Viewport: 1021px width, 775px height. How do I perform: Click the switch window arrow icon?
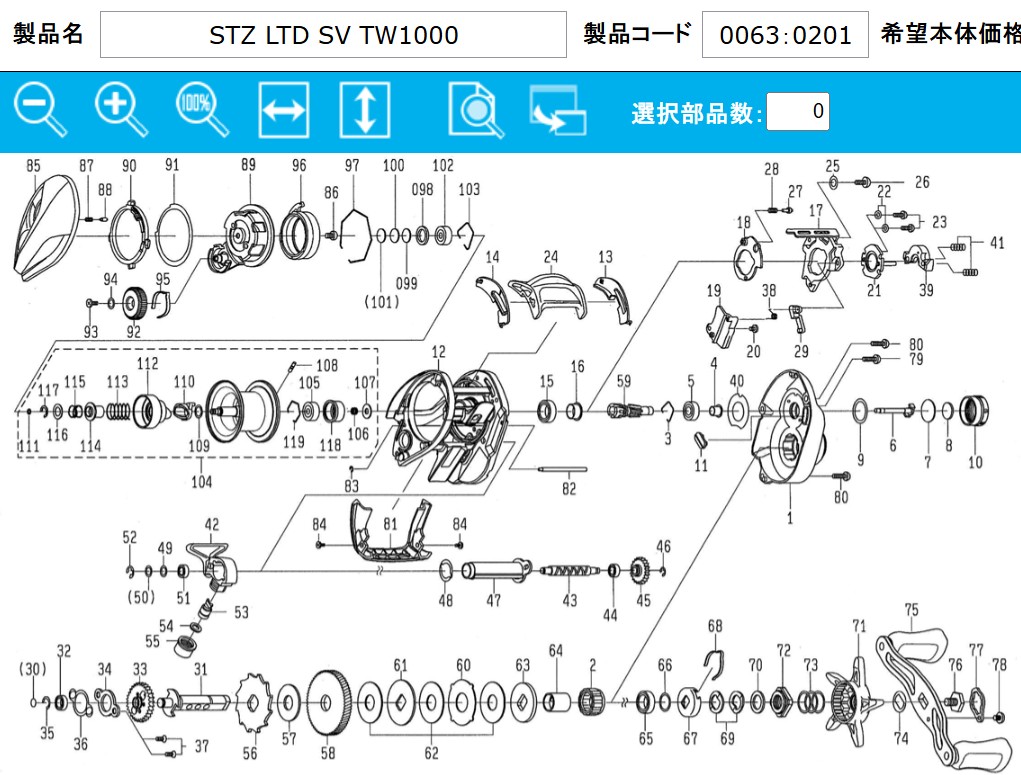coord(557,110)
